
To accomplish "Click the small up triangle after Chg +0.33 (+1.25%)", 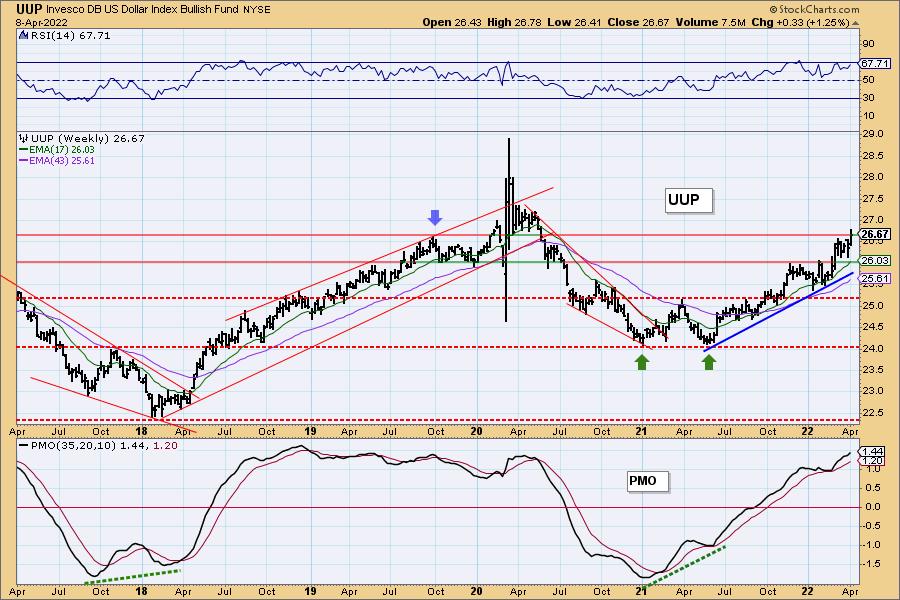I will 855,23.
